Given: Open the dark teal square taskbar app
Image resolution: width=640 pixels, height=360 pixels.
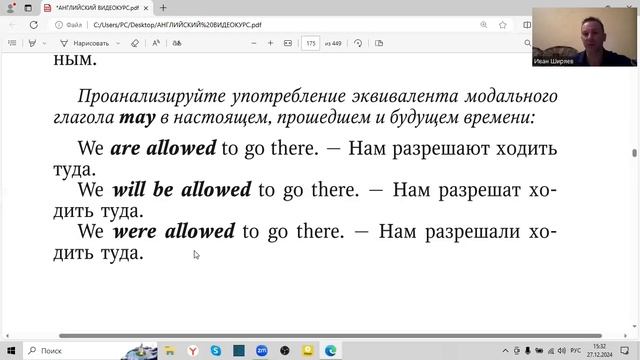Looking at the screenshot, I should 239,351.
